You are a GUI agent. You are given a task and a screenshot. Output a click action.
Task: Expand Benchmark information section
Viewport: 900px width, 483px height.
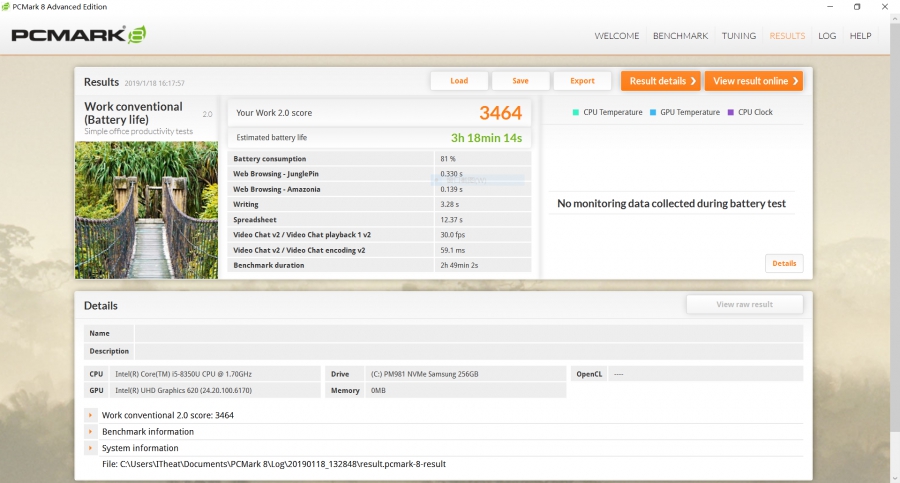[90, 431]
